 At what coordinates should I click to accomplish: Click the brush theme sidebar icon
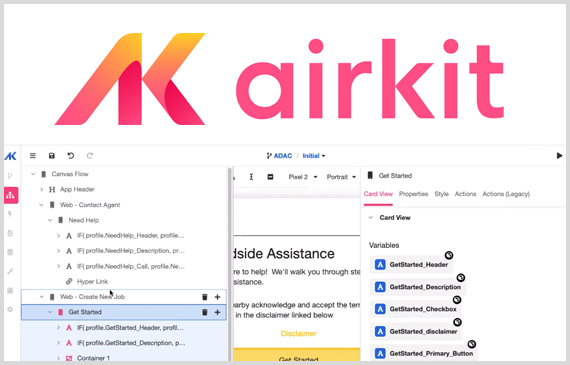[10, 271]
